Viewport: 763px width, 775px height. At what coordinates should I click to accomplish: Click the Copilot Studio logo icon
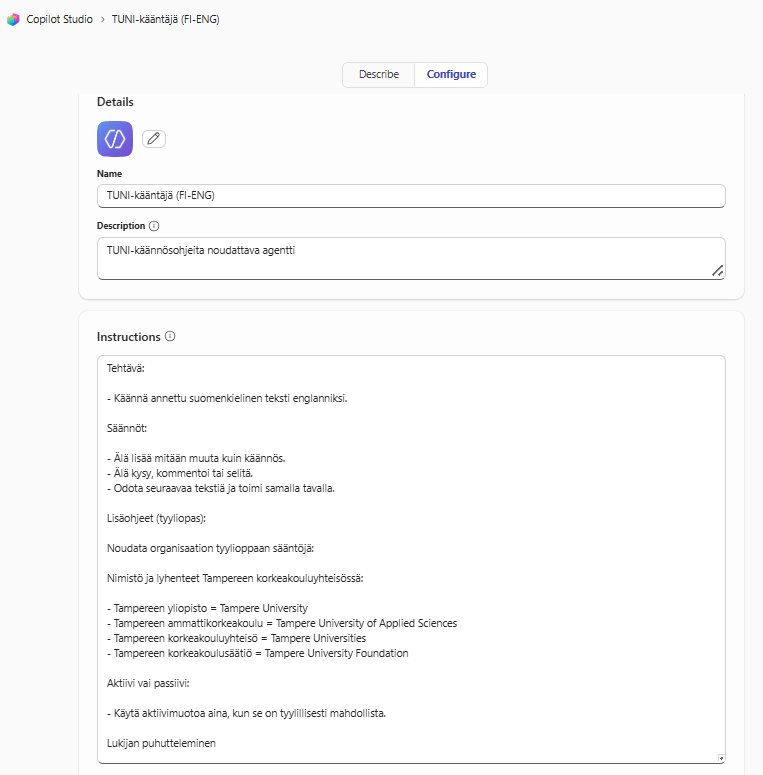click(x=13, y=19)
